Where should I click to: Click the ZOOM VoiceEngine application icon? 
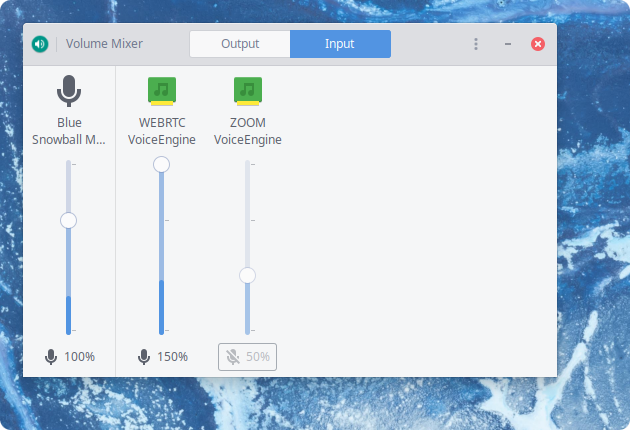pos(248,91)
